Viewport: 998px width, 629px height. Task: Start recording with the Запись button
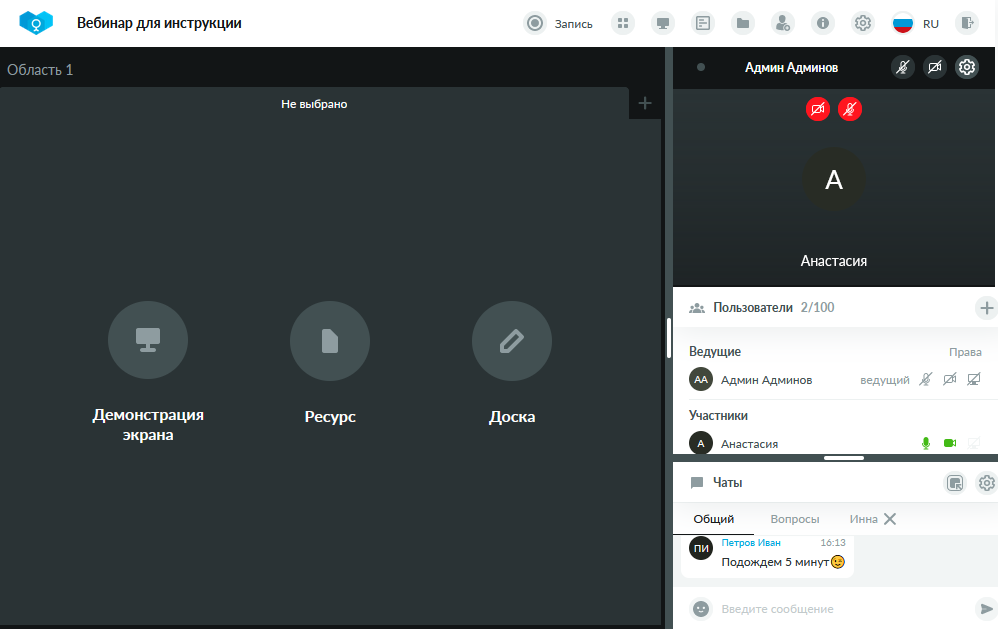(x=558, y=24)
